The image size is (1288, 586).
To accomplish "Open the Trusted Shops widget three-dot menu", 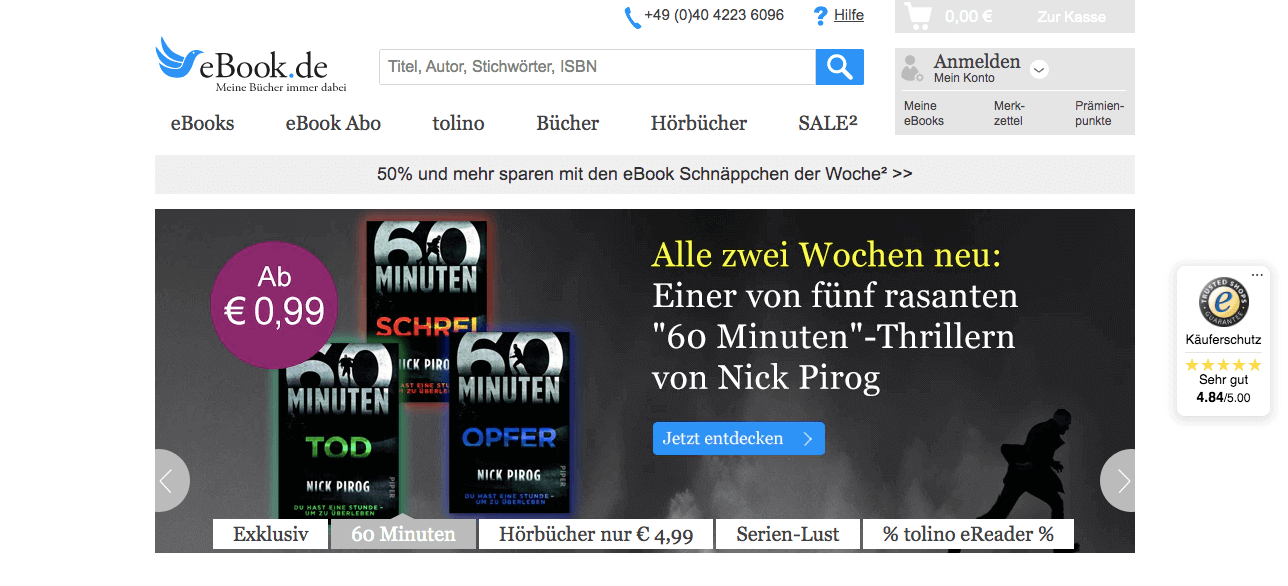I will pos(1257,274).
